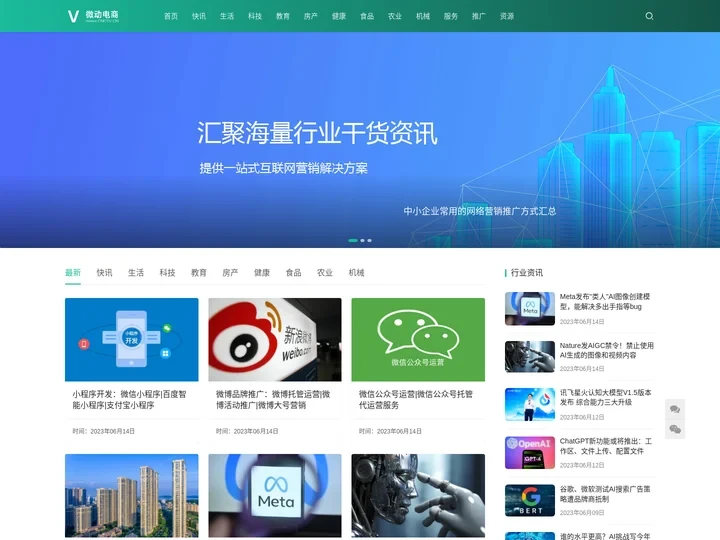Open article title 微博品牌推广
This screenshot has height=540, width=720.
click(x=273, y=399)
